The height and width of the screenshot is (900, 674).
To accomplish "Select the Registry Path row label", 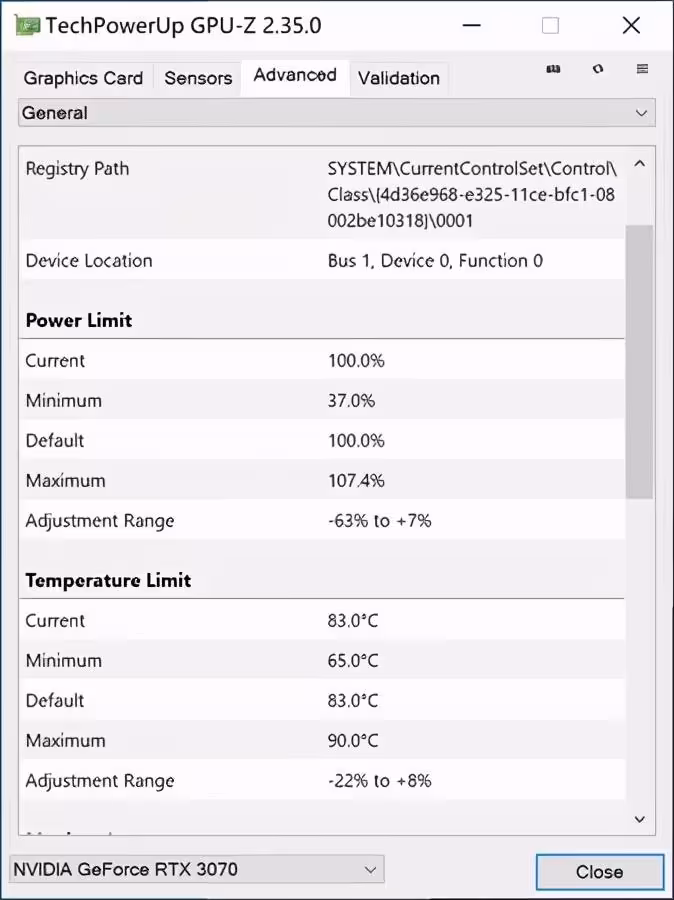I will pyautogui.click(x=78, y=169).
